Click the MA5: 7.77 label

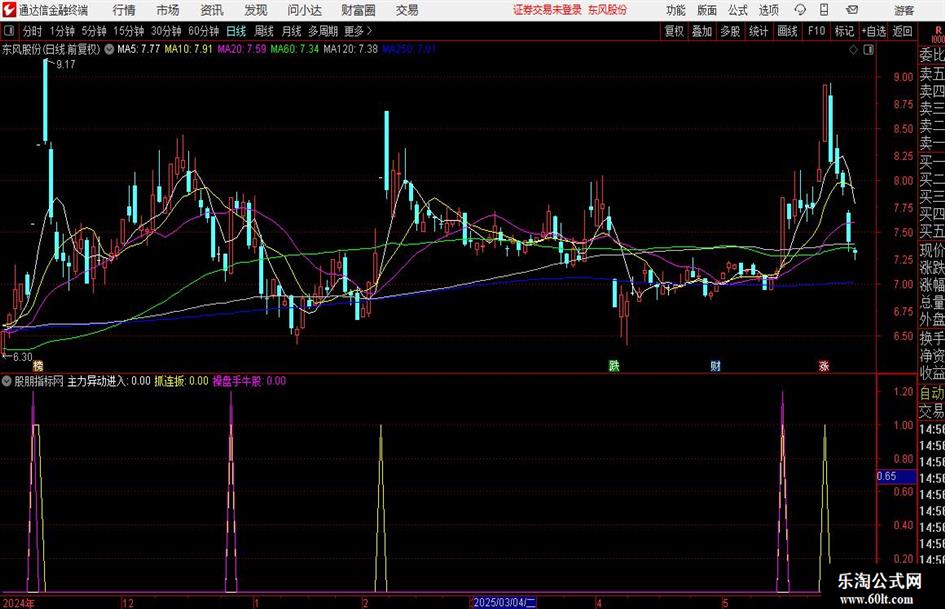point(139,49)
